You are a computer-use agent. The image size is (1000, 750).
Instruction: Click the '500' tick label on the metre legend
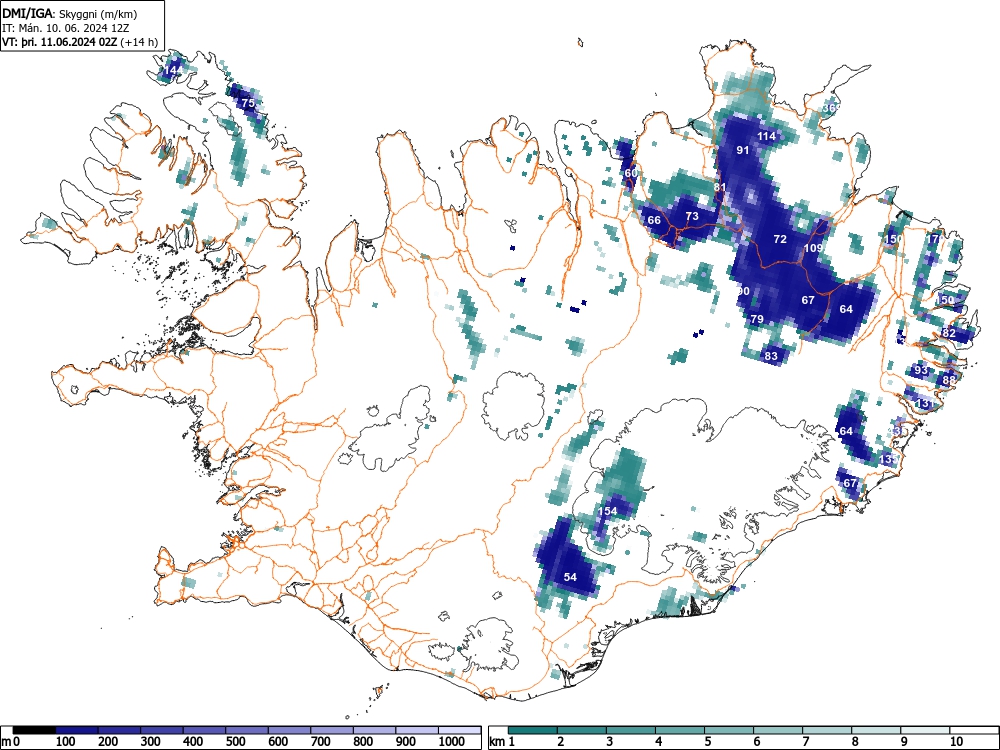tap(236, 742)
